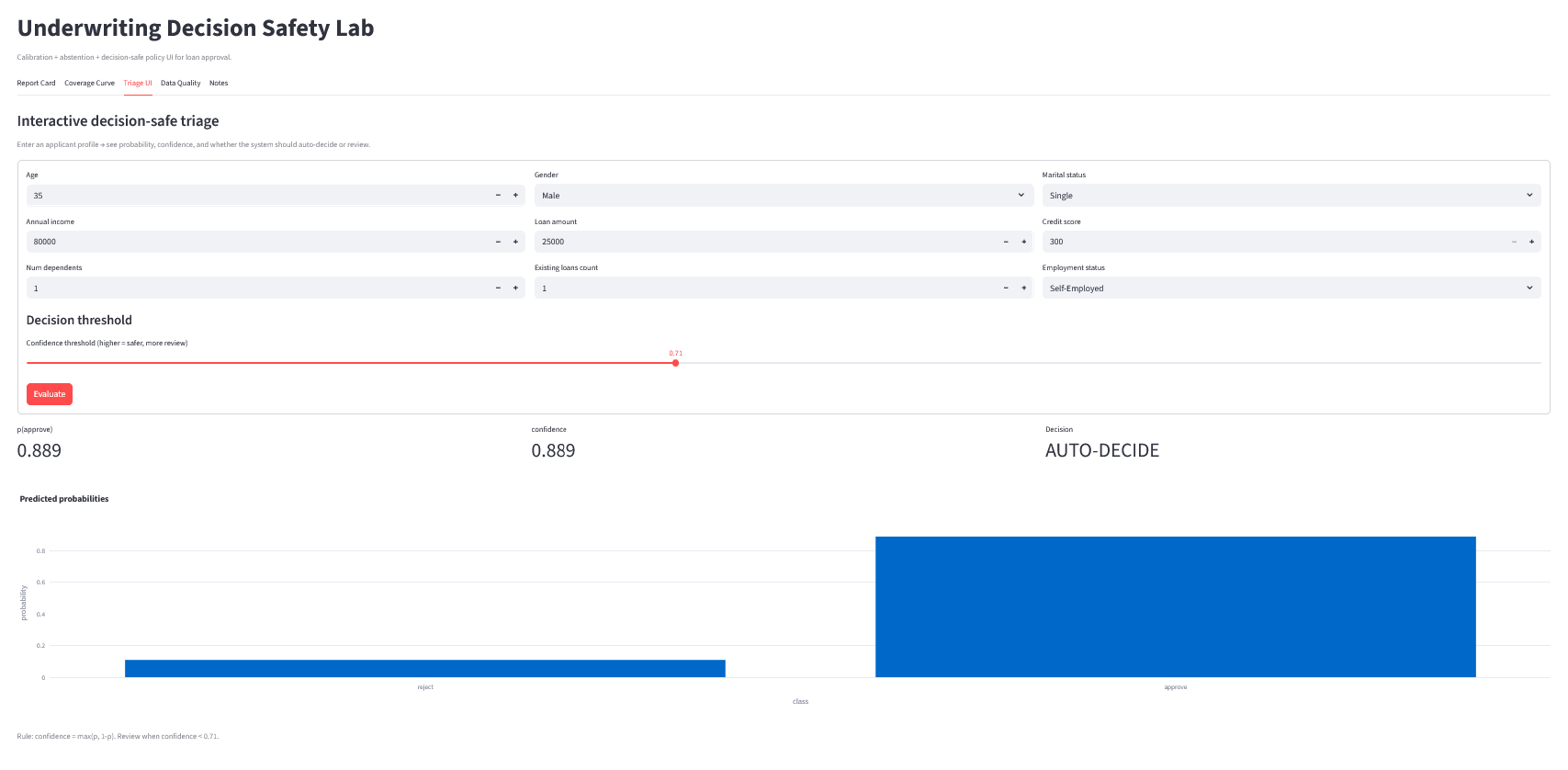This screenshot has height=770, width=1568.
Task: Click the reject bar in chart
Action: (425, 669)
